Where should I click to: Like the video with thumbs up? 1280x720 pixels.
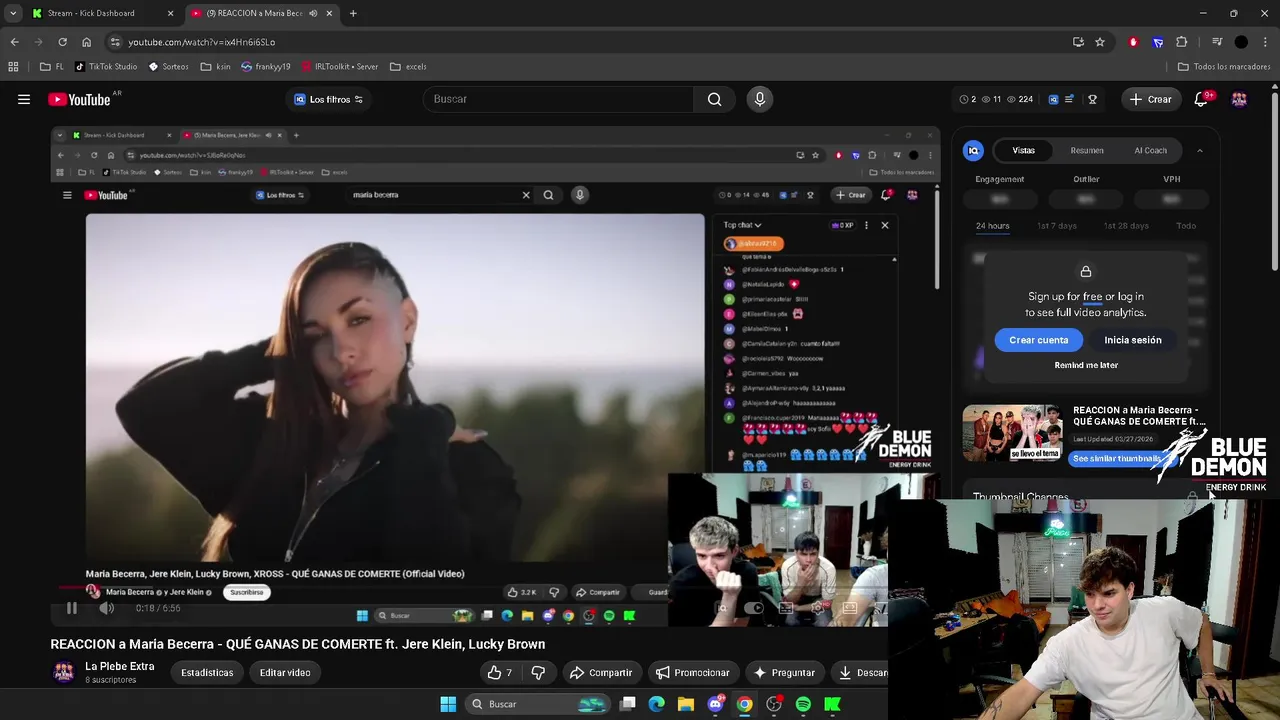[499, 673]
